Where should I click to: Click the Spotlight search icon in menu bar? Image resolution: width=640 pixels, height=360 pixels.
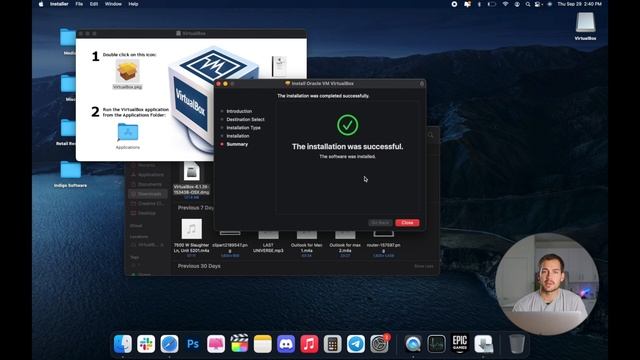click(x=528, y=4)
